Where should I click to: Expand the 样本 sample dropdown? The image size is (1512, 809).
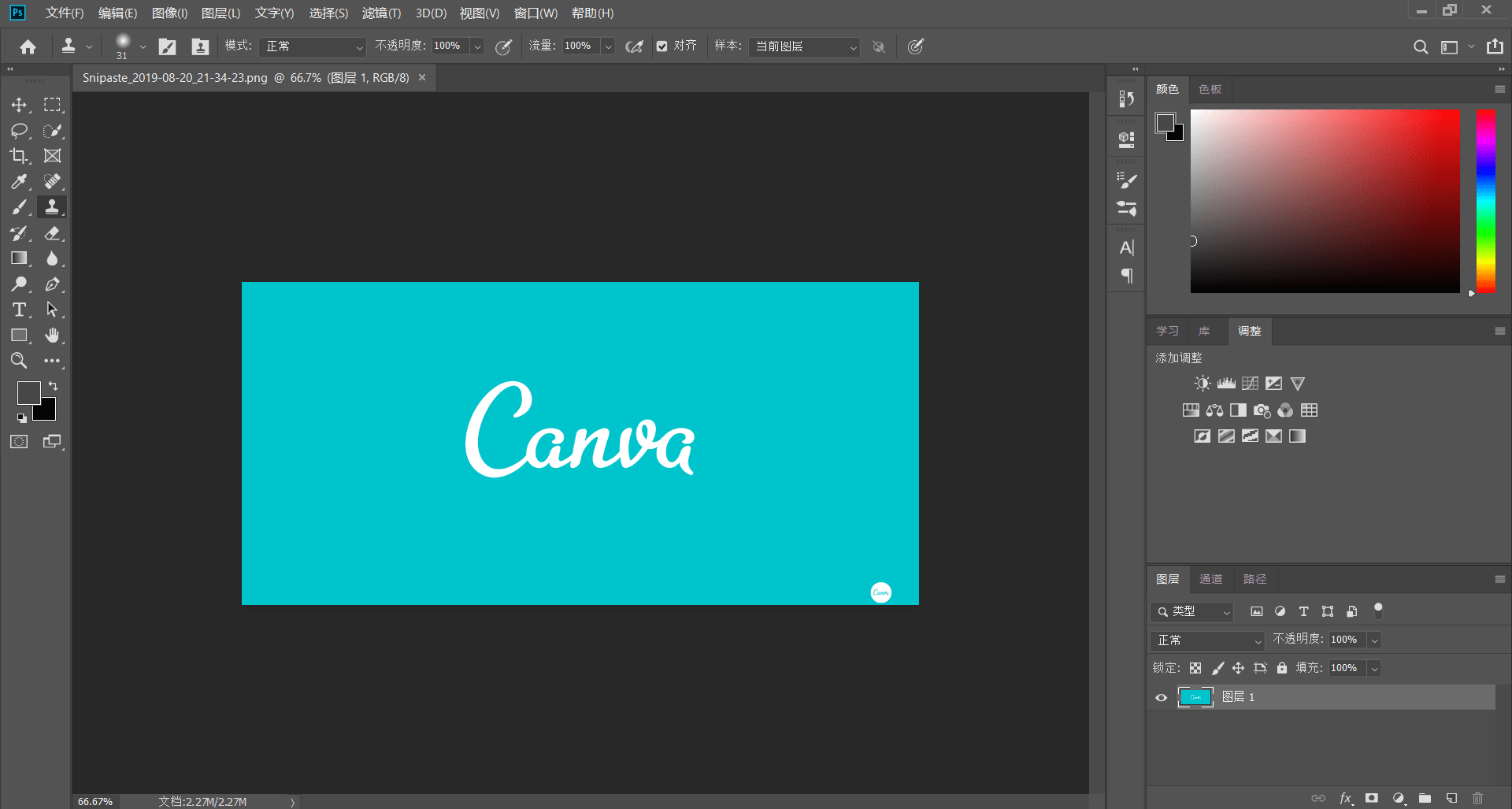coord(804,46)
